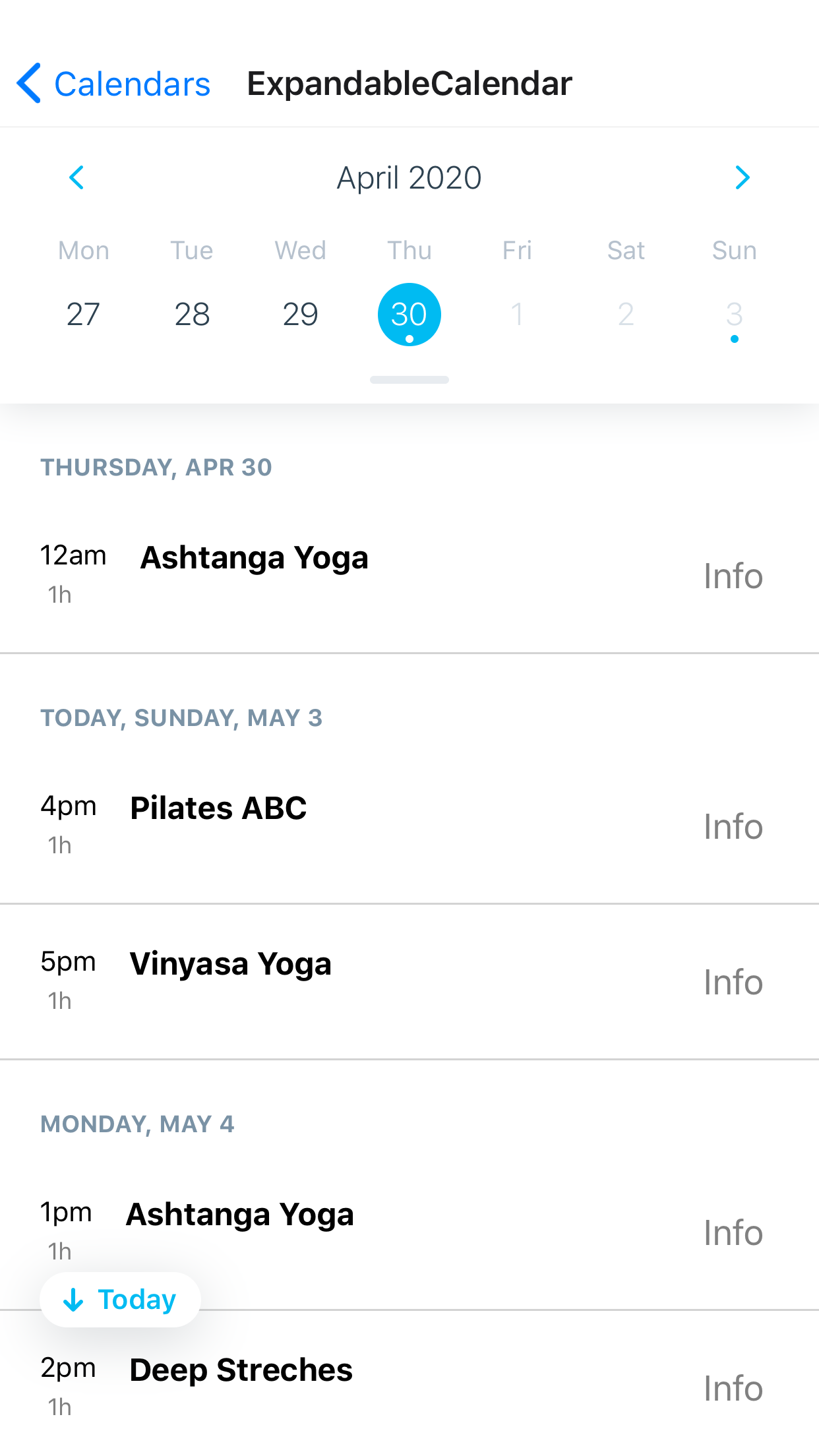Select Friday 1 in the week row
Viewport: 819px width, 1456px height.
[517, 314]
